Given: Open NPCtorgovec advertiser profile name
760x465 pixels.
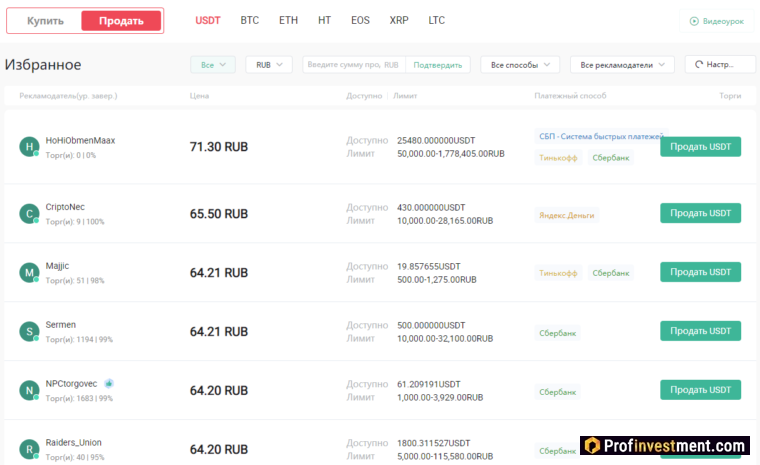Looking at the screenshot, I should click(x=71, y=384).
